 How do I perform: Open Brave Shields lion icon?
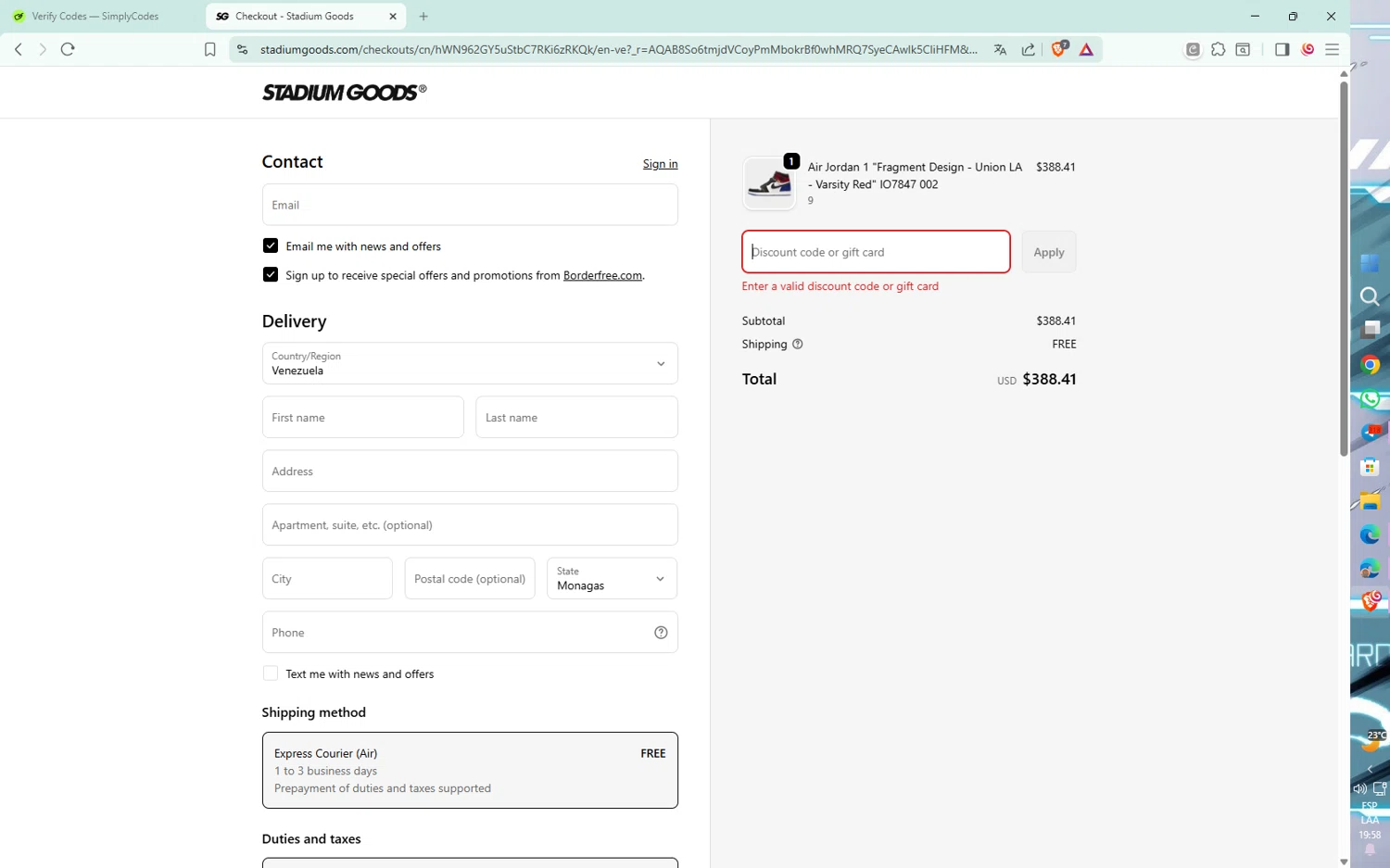1058,49
